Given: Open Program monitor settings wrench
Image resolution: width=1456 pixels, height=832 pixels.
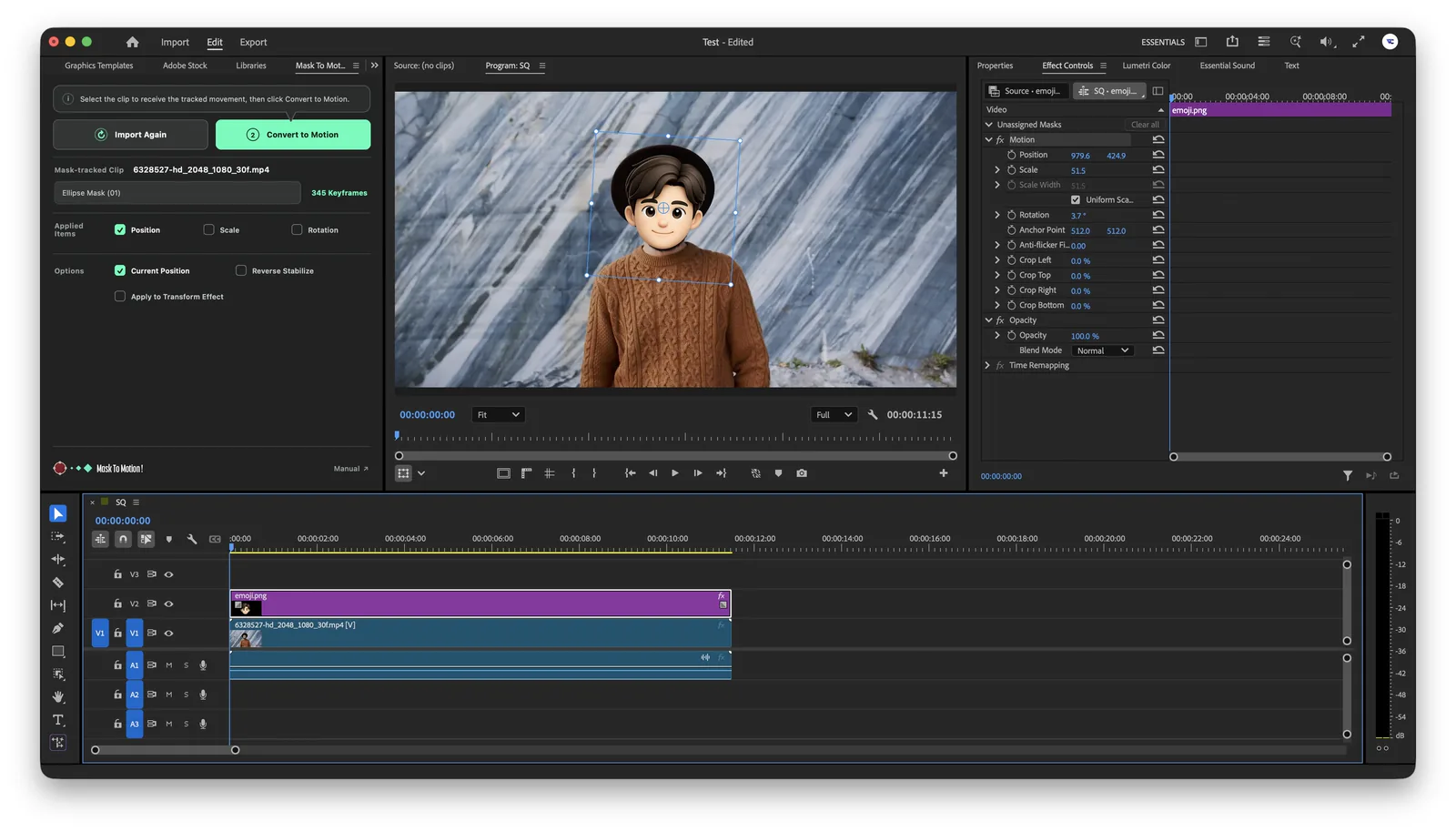Looking at the screenshot, I should click(873, 415).
